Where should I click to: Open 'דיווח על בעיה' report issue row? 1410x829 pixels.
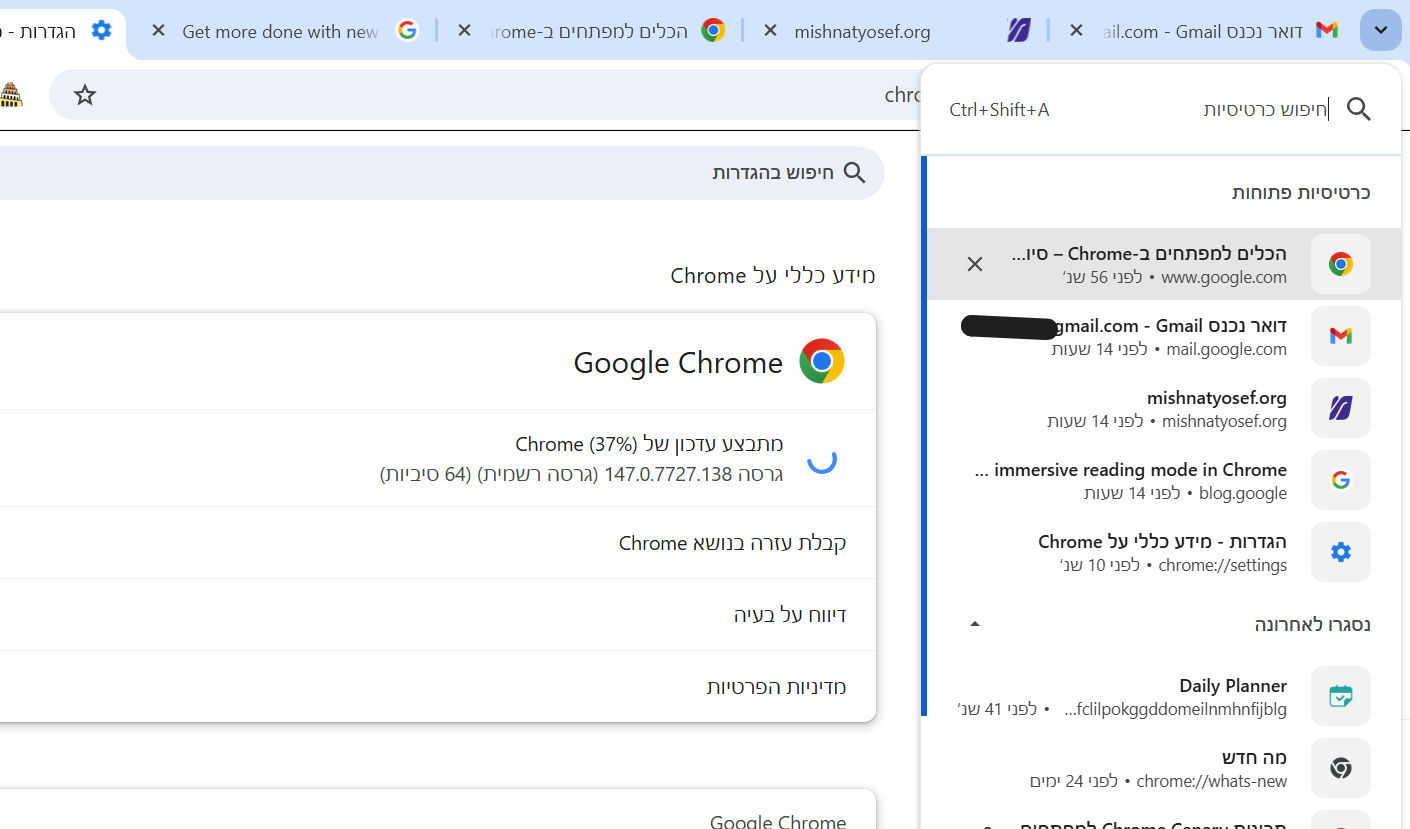click(x=438, y=615)
